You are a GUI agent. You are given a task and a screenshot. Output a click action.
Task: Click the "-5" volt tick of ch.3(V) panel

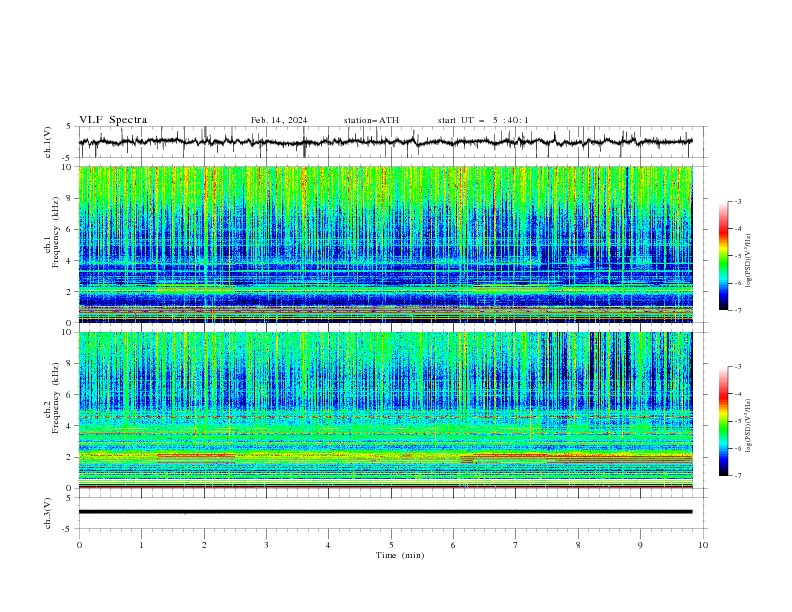coord(68,529)
